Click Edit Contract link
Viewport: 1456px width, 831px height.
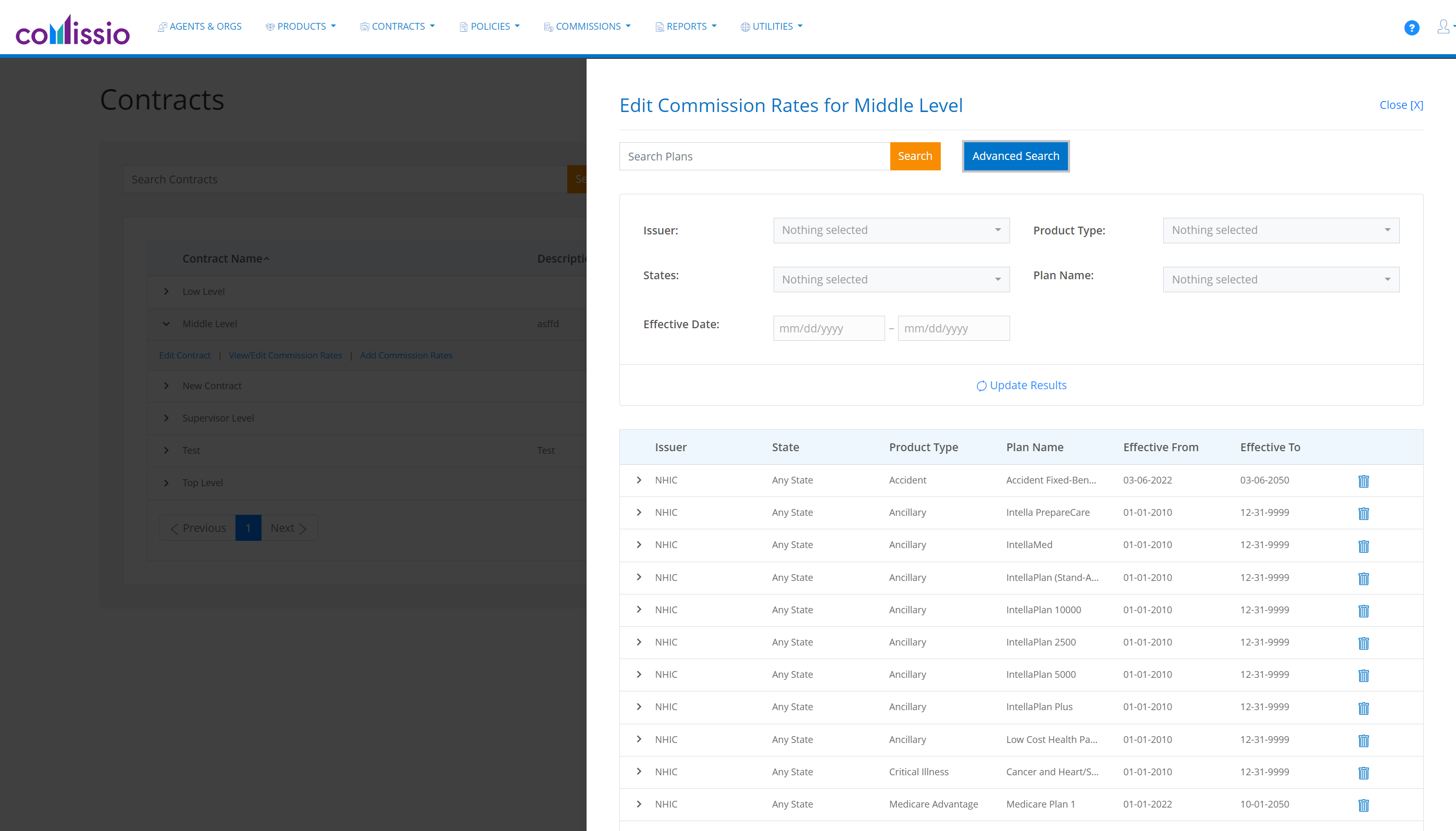184,355
